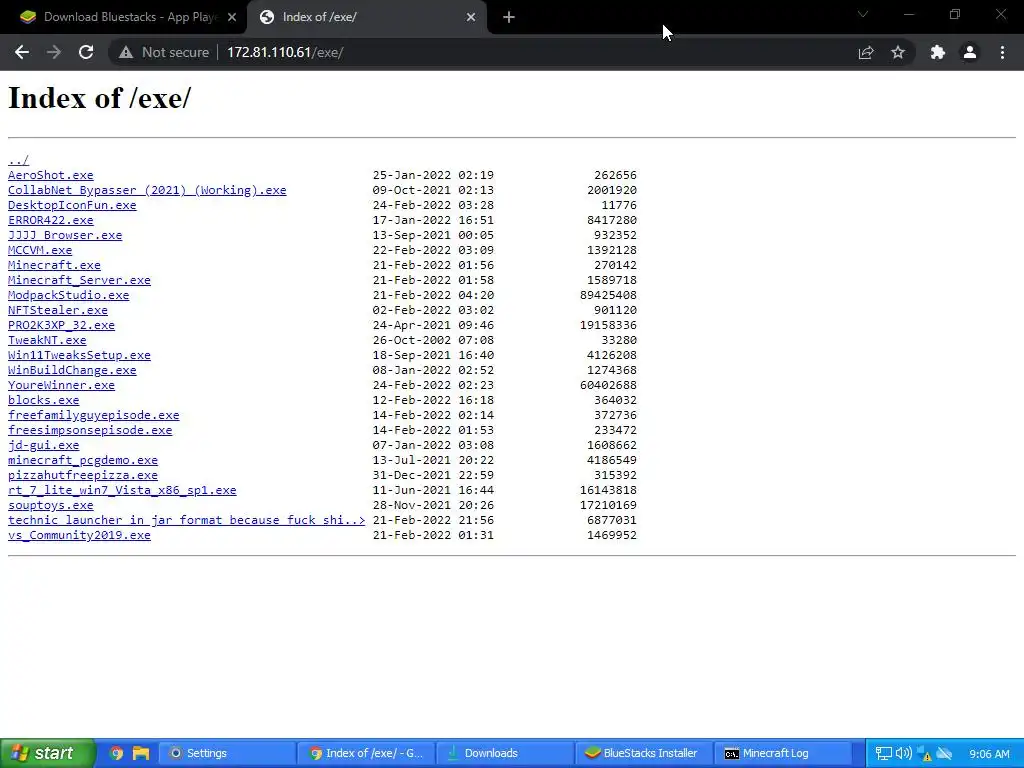Screen dimensions: 1024x768
Task: Open the MCCVM.exe link
Action: coord(40,250)
